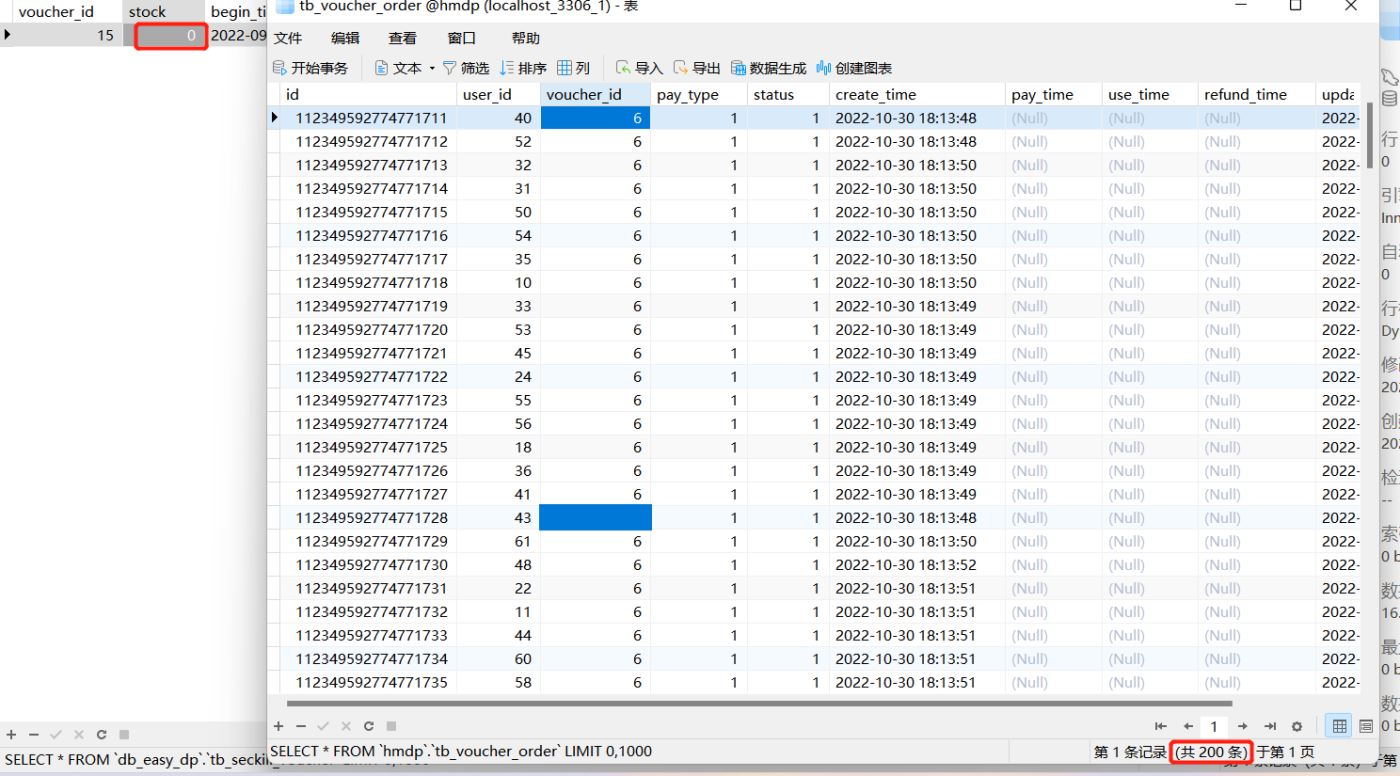Open the 列 columns chooser
1400x776 pixels.
pos(574,68)
